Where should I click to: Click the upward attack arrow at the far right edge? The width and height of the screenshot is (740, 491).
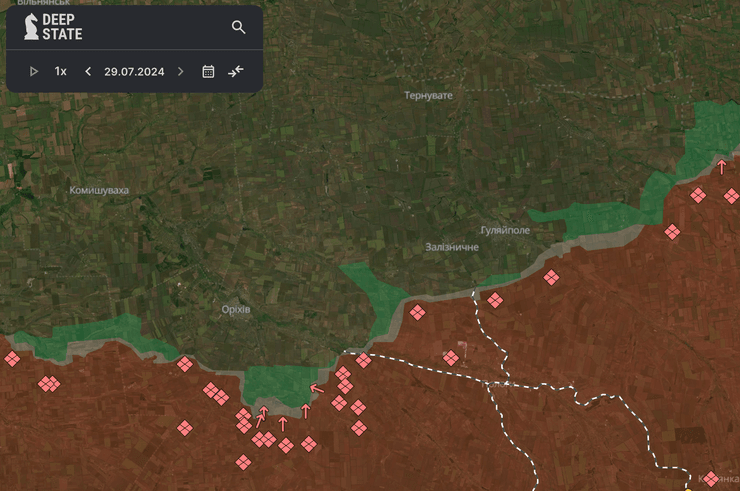pos(722,167)
